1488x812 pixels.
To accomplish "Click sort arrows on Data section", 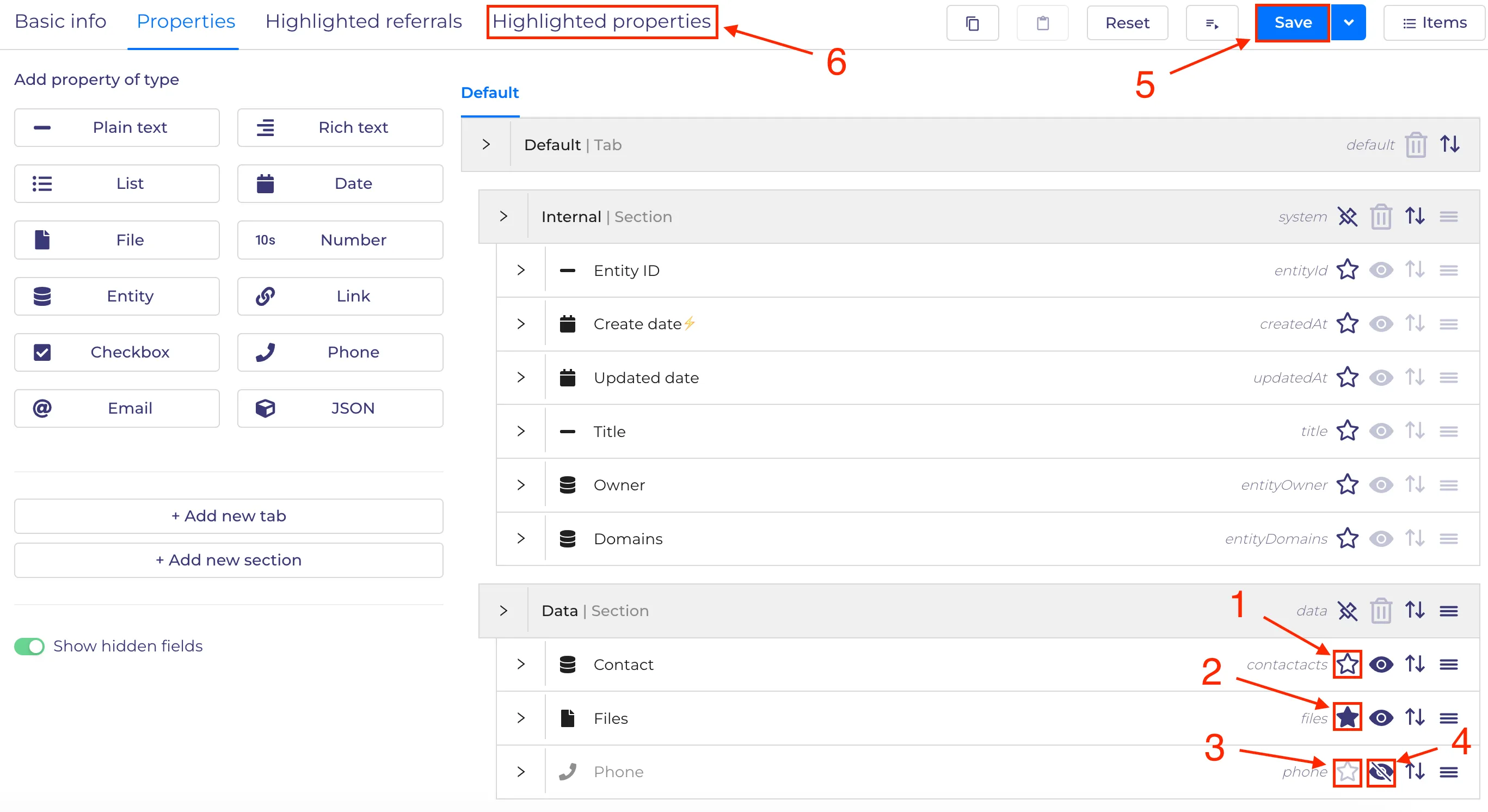I will (x=1415, y=611).
